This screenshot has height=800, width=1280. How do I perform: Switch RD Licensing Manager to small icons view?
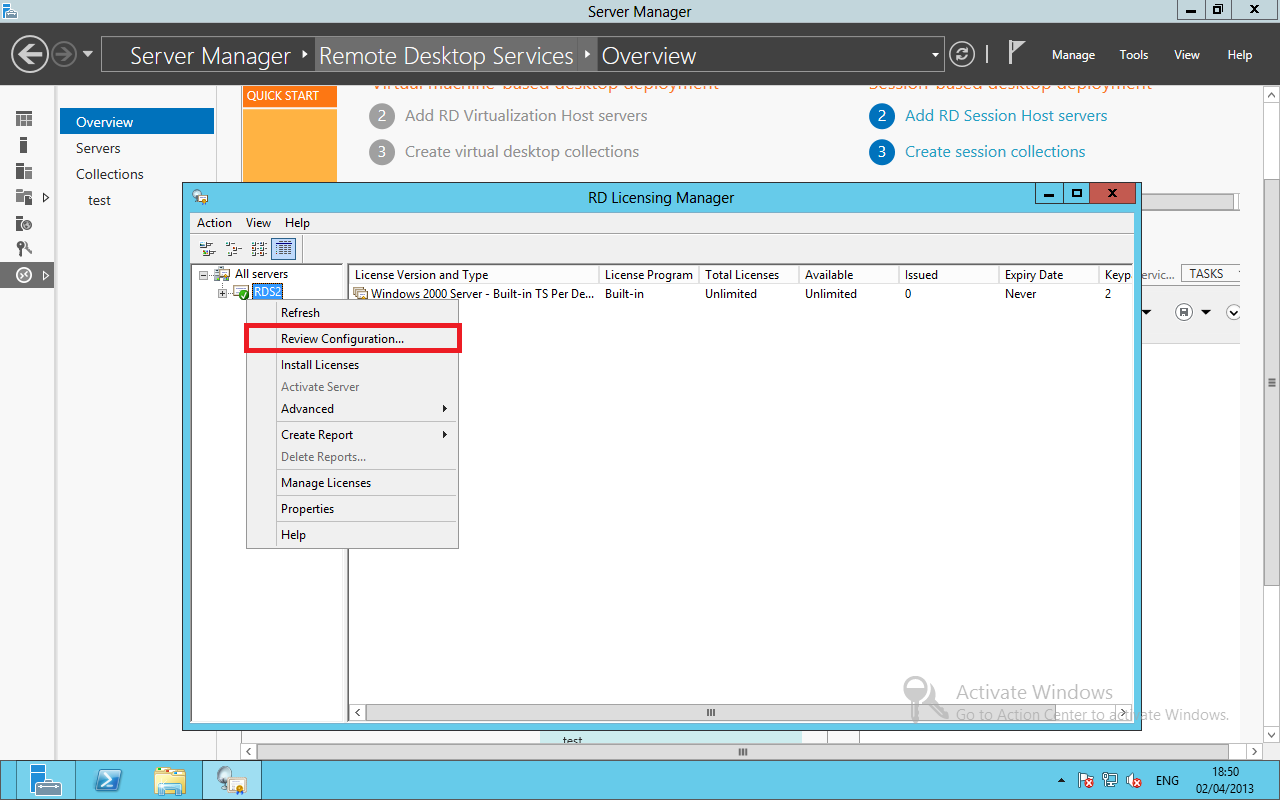[233, 249]
